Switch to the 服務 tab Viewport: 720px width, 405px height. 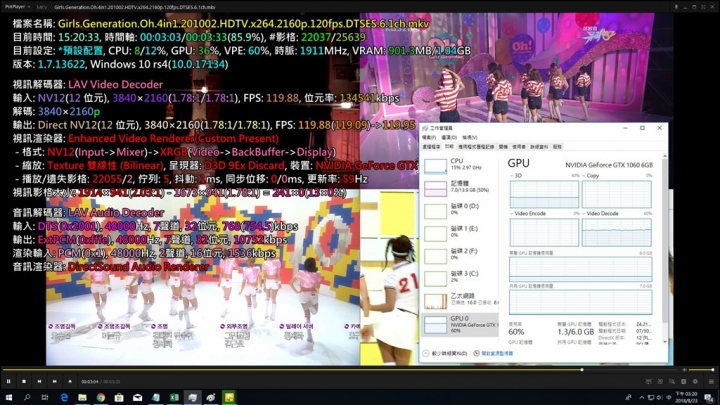(557, 147)
